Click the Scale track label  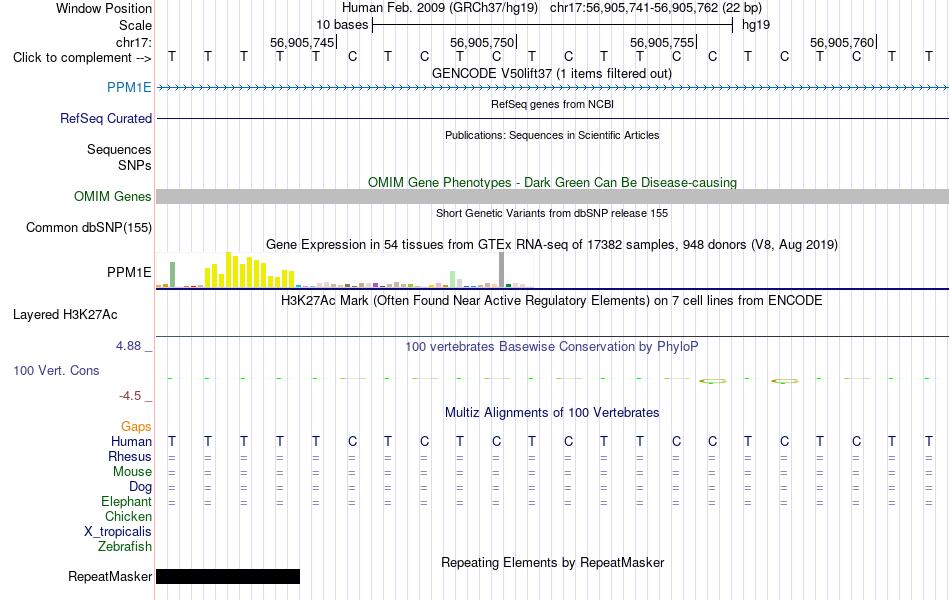(135, 25)
